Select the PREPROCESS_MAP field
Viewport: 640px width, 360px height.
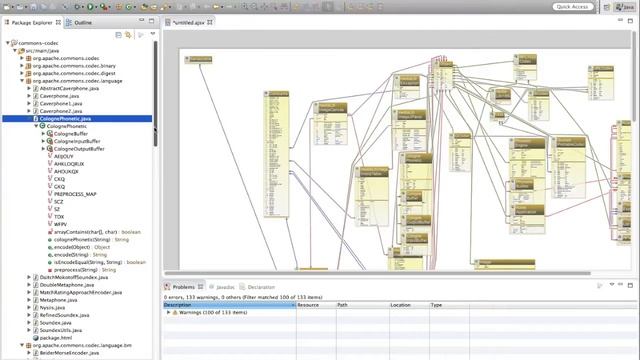pos(75,194)
